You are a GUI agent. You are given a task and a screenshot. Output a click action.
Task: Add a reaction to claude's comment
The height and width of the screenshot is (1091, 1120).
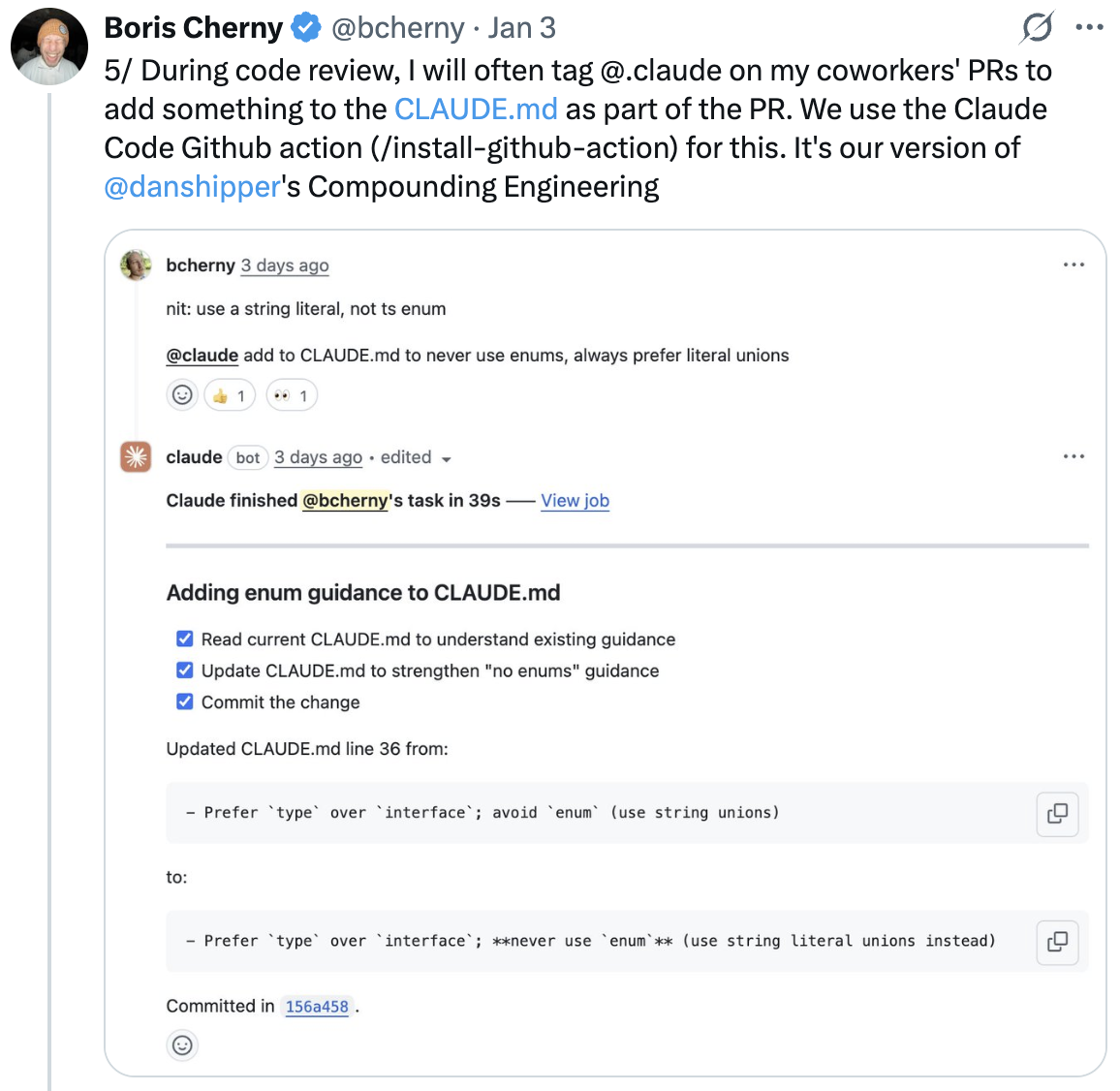tap(182, 1045)
